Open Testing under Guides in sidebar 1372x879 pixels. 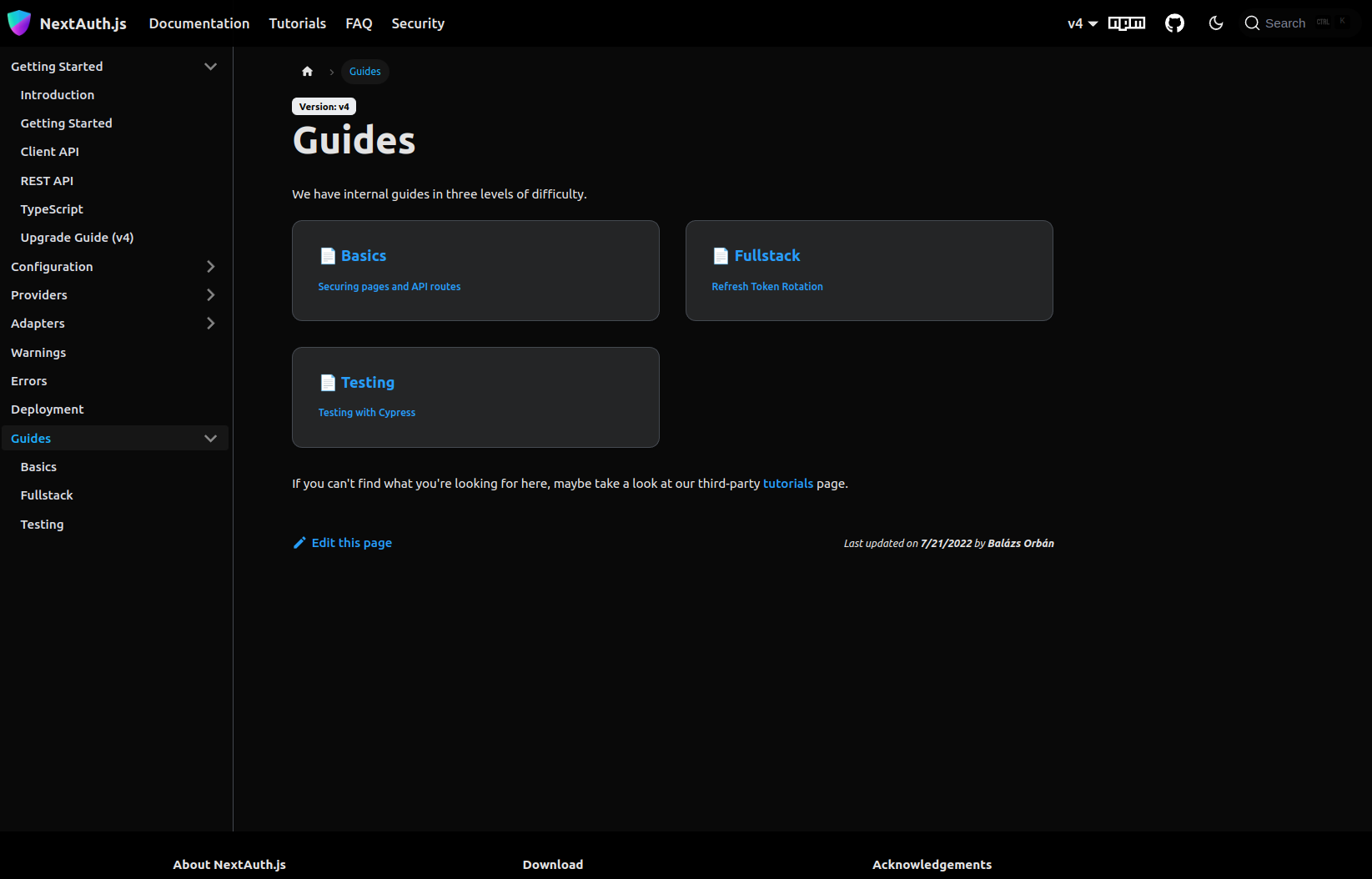(42, 525)
